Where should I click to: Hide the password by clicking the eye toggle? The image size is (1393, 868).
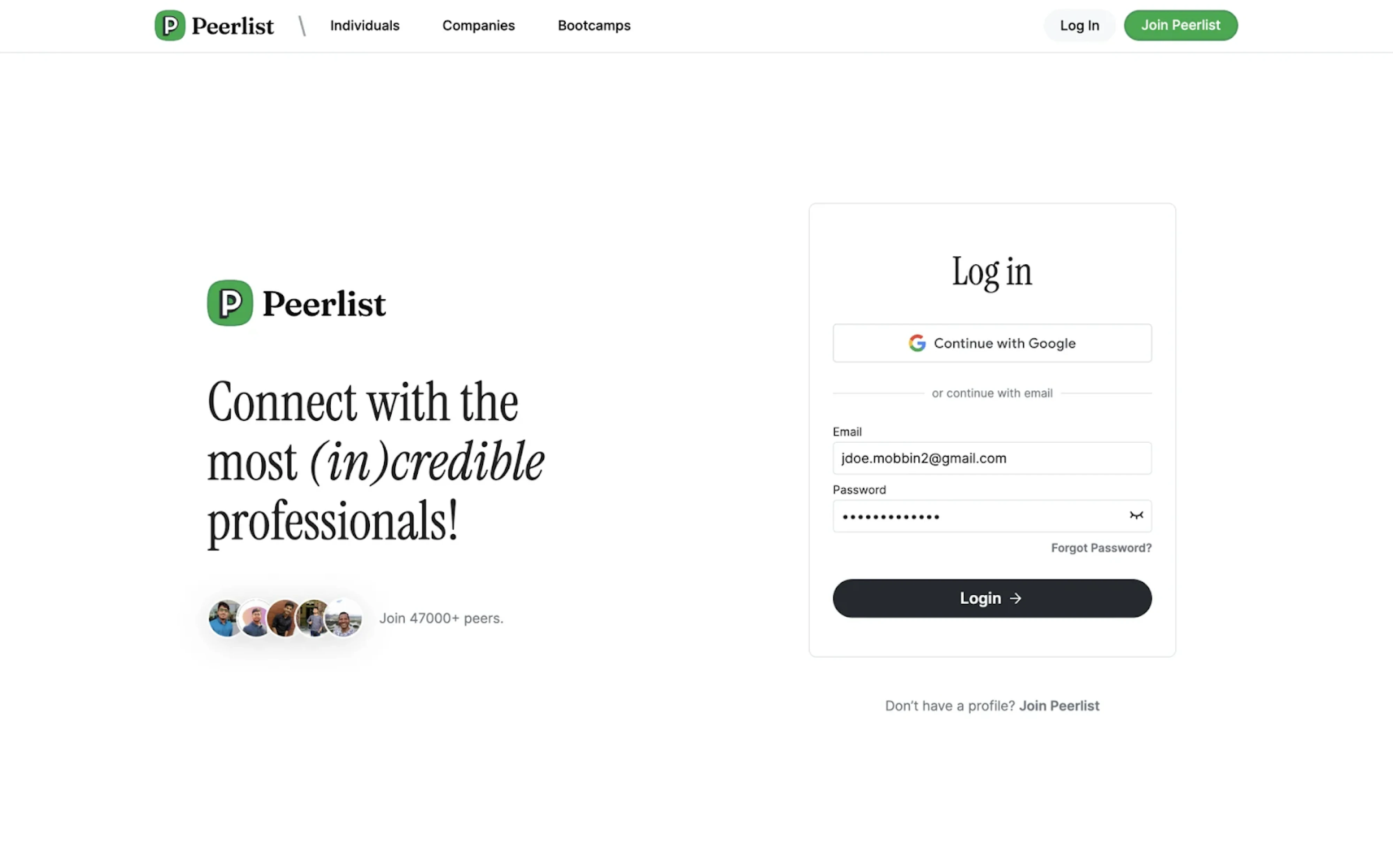(x=1136, y=516)
